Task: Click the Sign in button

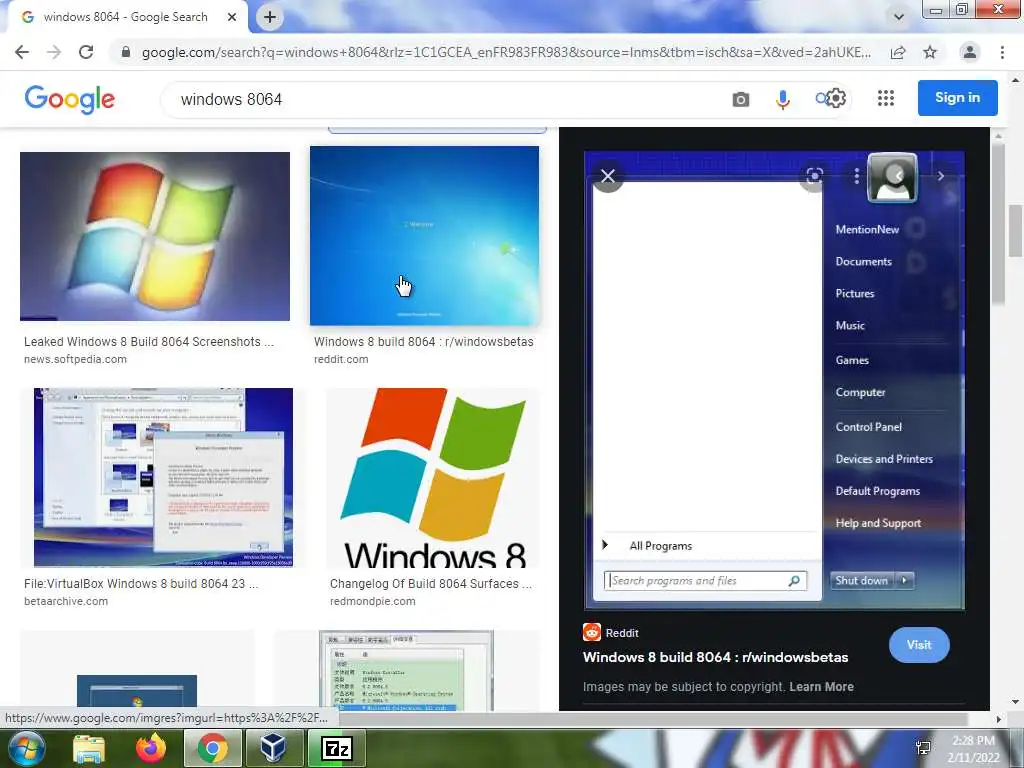Action: pyautogui.click(x=957, y=98)
